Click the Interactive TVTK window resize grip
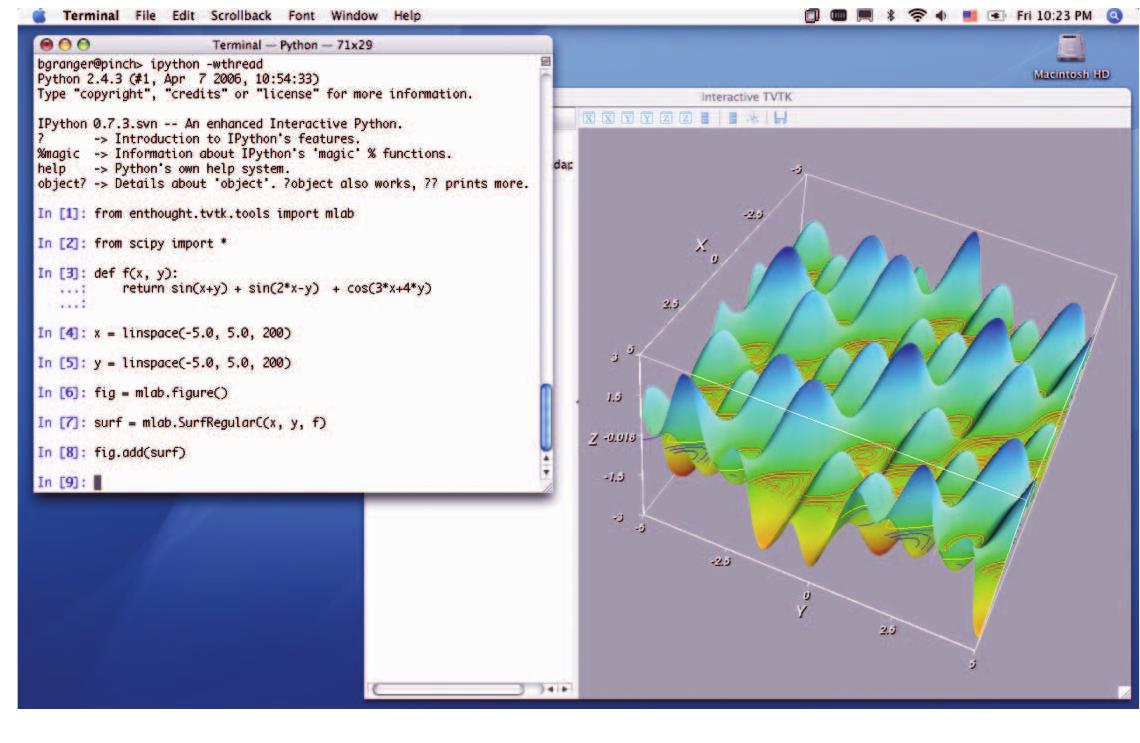 point(1125,692)
